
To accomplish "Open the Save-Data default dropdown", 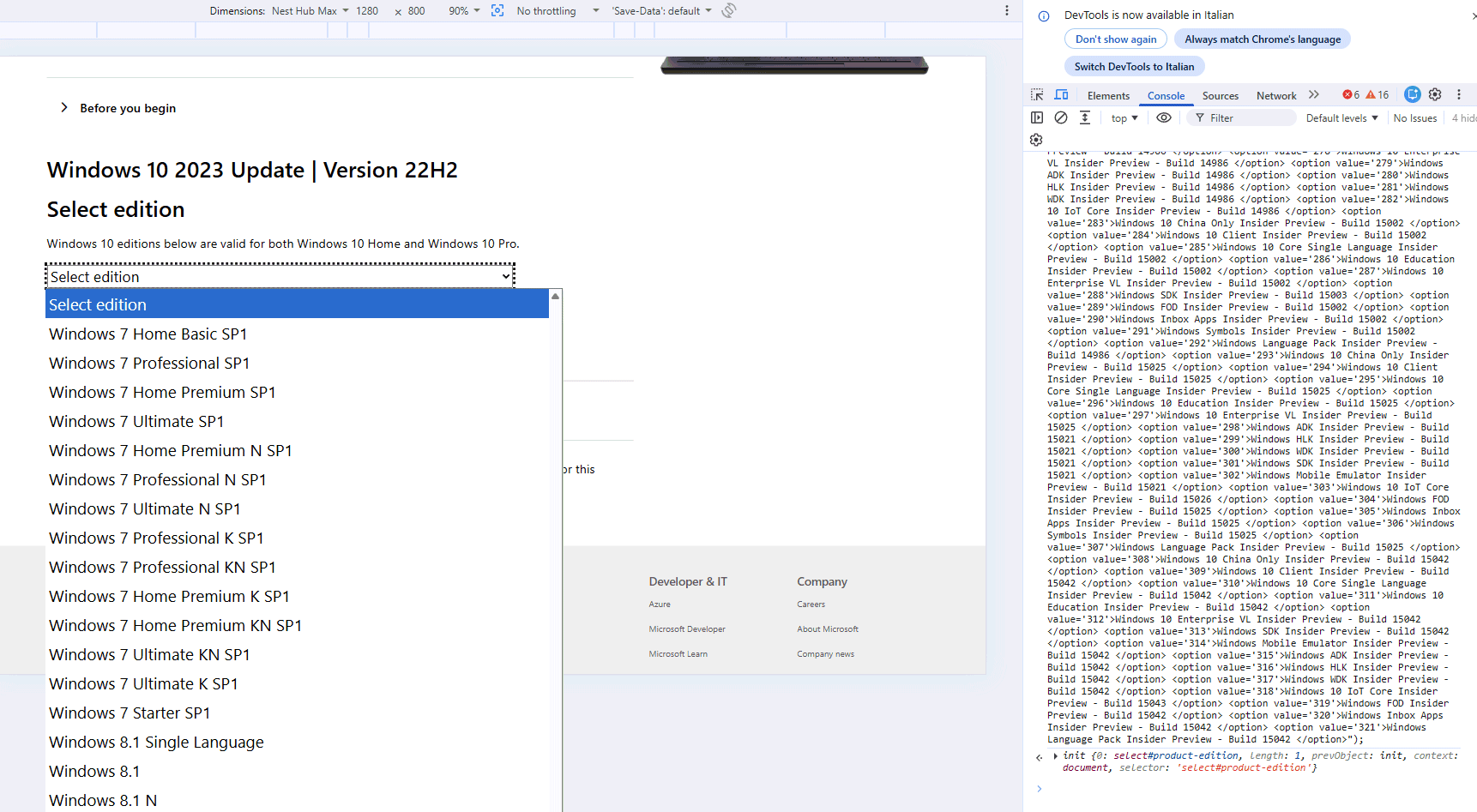I will [661, 10].
